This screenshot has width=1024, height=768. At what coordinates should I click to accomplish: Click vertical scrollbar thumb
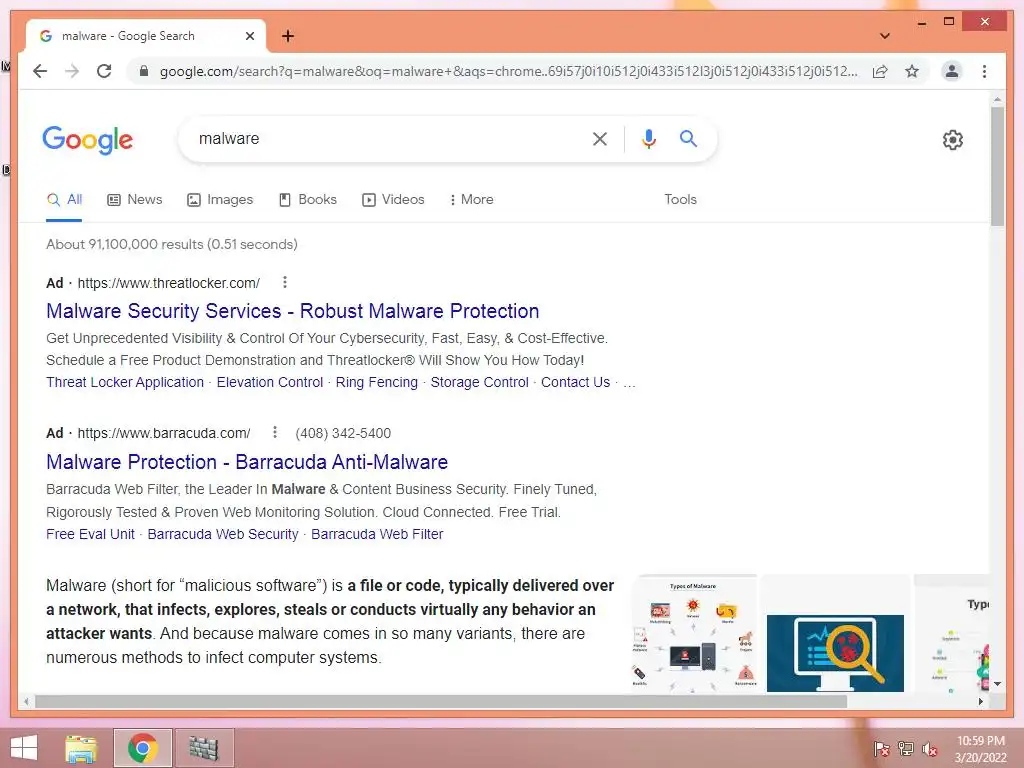tap(997, 167)
